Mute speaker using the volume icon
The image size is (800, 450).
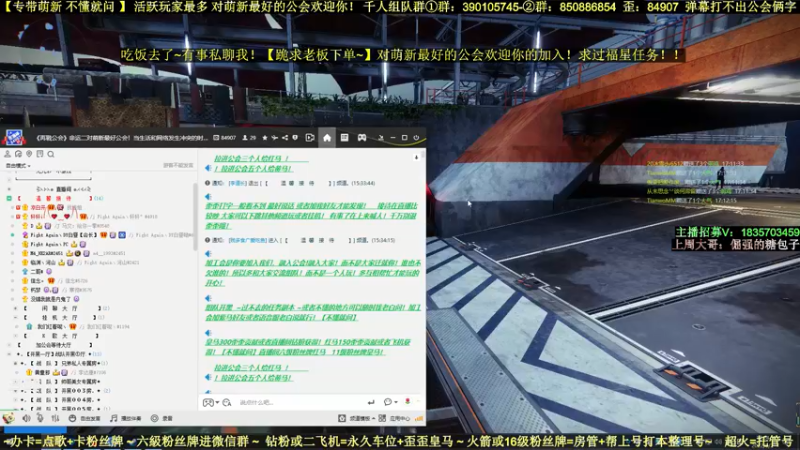26,418
